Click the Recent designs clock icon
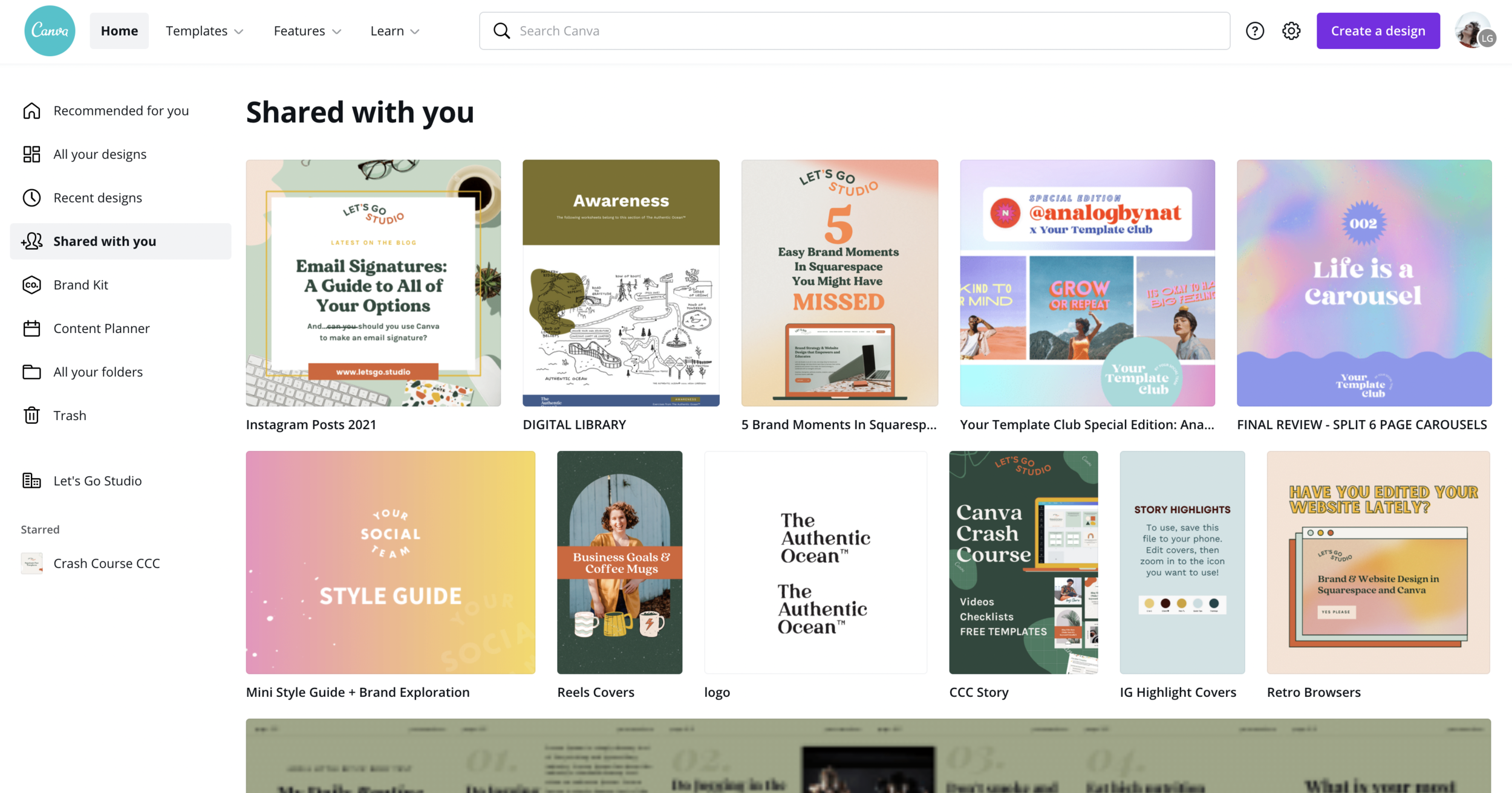This screenshot has height=793, width=1512. pyautogui.click(x=31, y=198)
